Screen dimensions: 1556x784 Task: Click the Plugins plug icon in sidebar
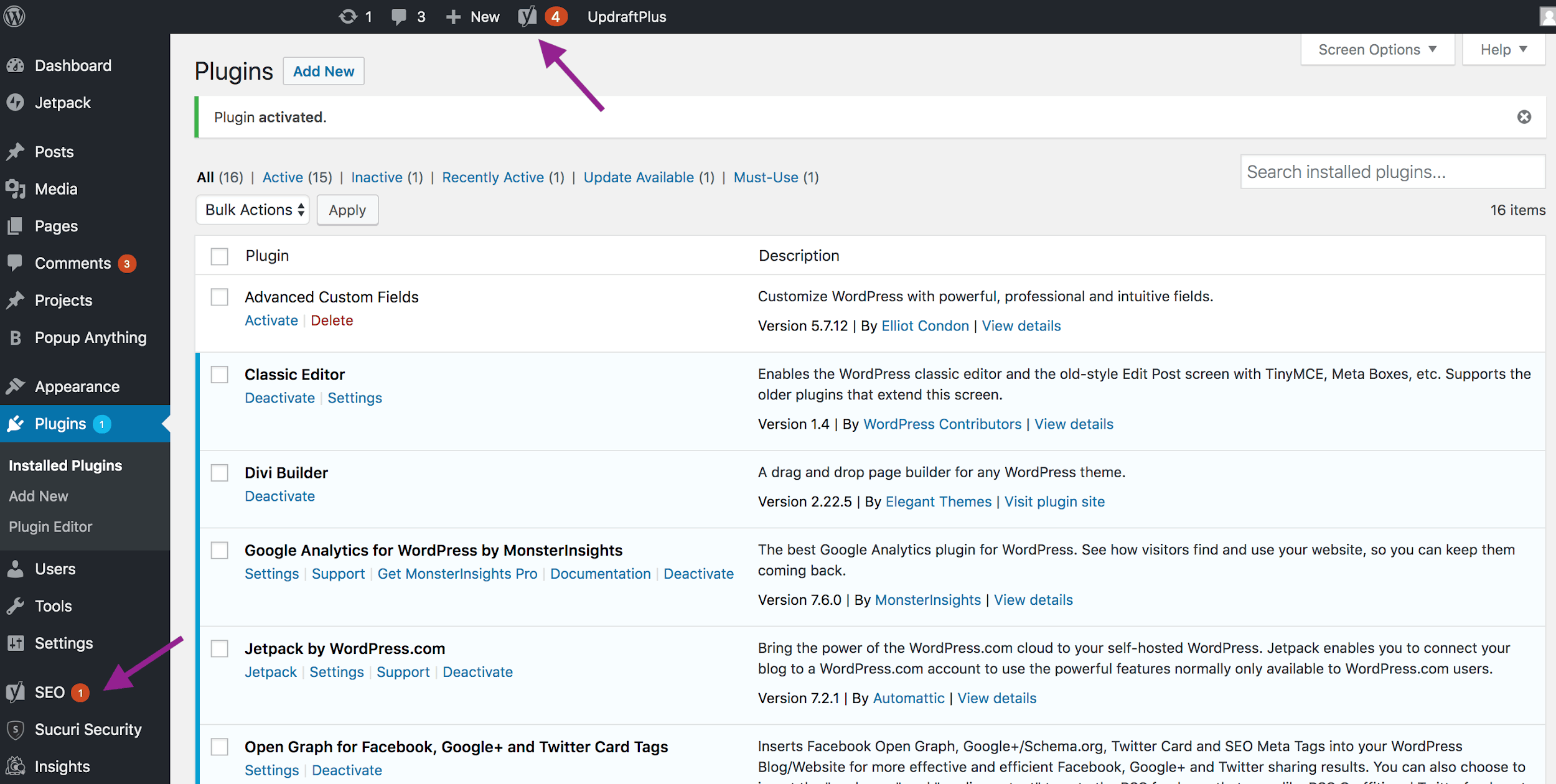(x=16, y=424)
